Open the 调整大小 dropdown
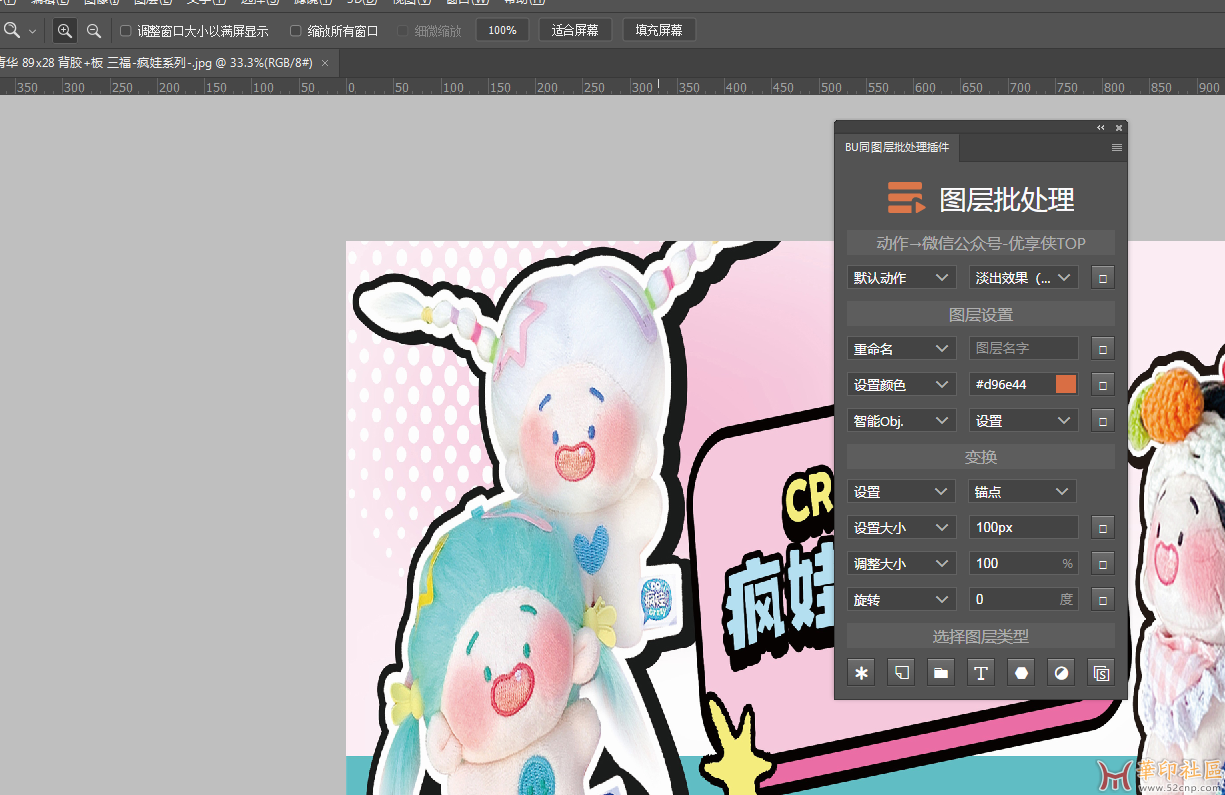1225x795 pixels. click(x=902, y=563)
